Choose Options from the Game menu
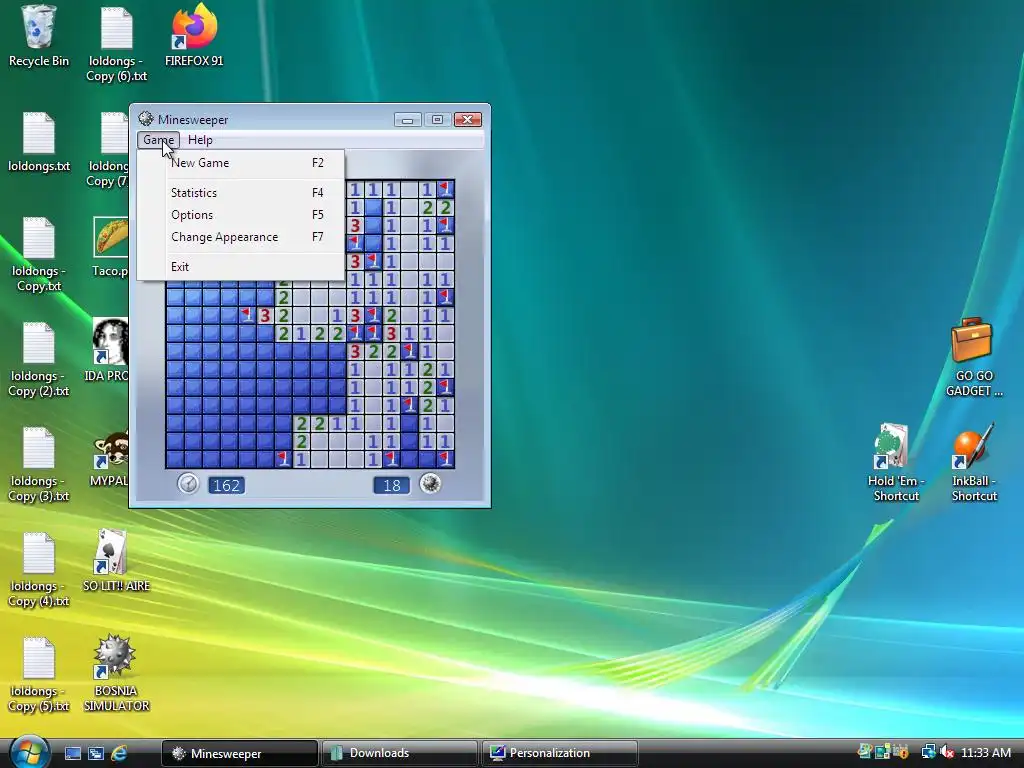 240,215
